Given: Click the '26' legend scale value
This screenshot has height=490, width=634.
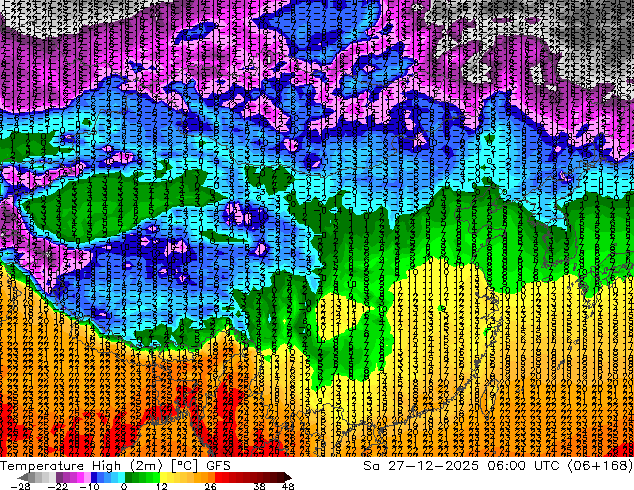Looking at the screenshot, I should [210, 486].
